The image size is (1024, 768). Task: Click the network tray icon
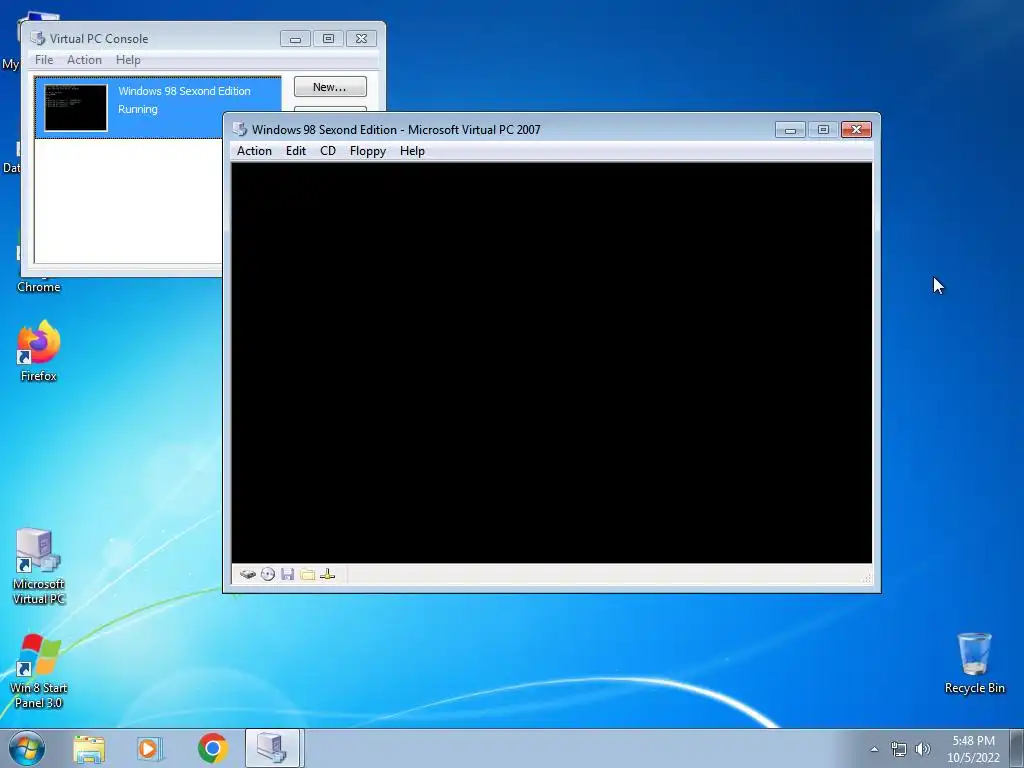pos(899,749)
